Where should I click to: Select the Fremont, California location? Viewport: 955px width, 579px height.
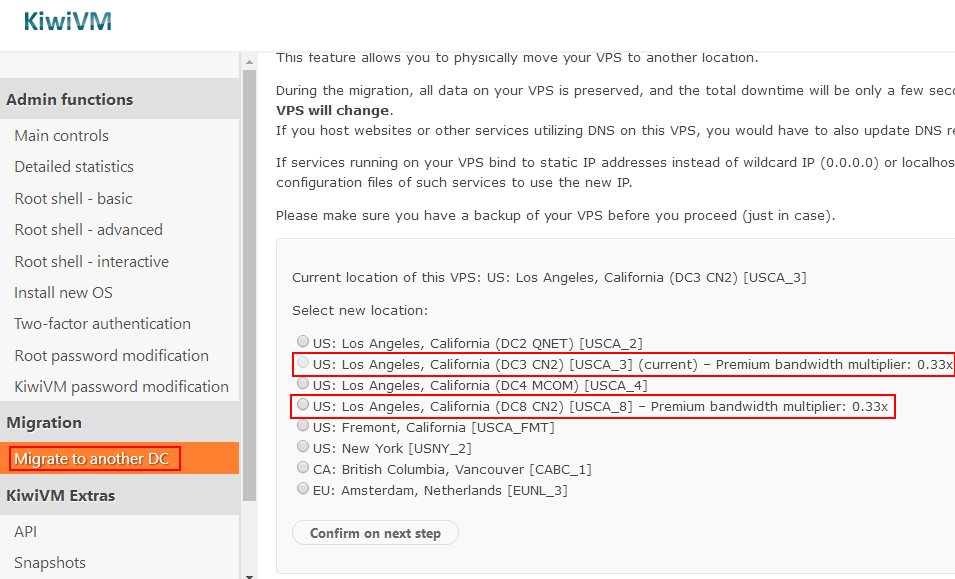pos(303,426)
